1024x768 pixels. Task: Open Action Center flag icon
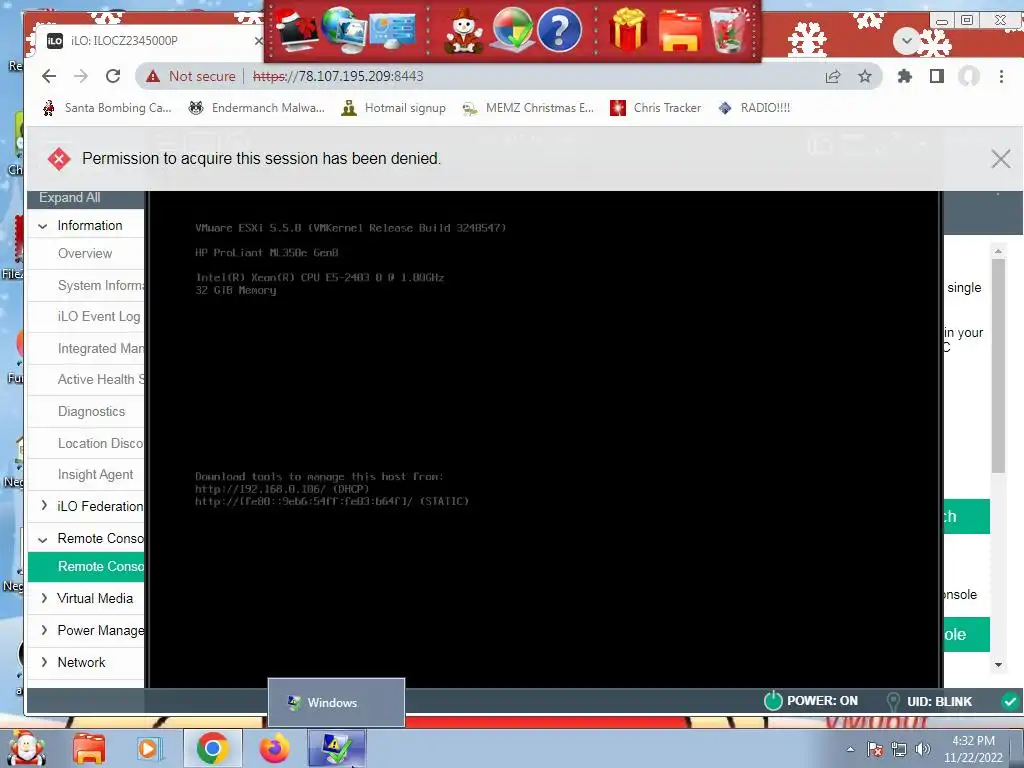pos(875,750)
